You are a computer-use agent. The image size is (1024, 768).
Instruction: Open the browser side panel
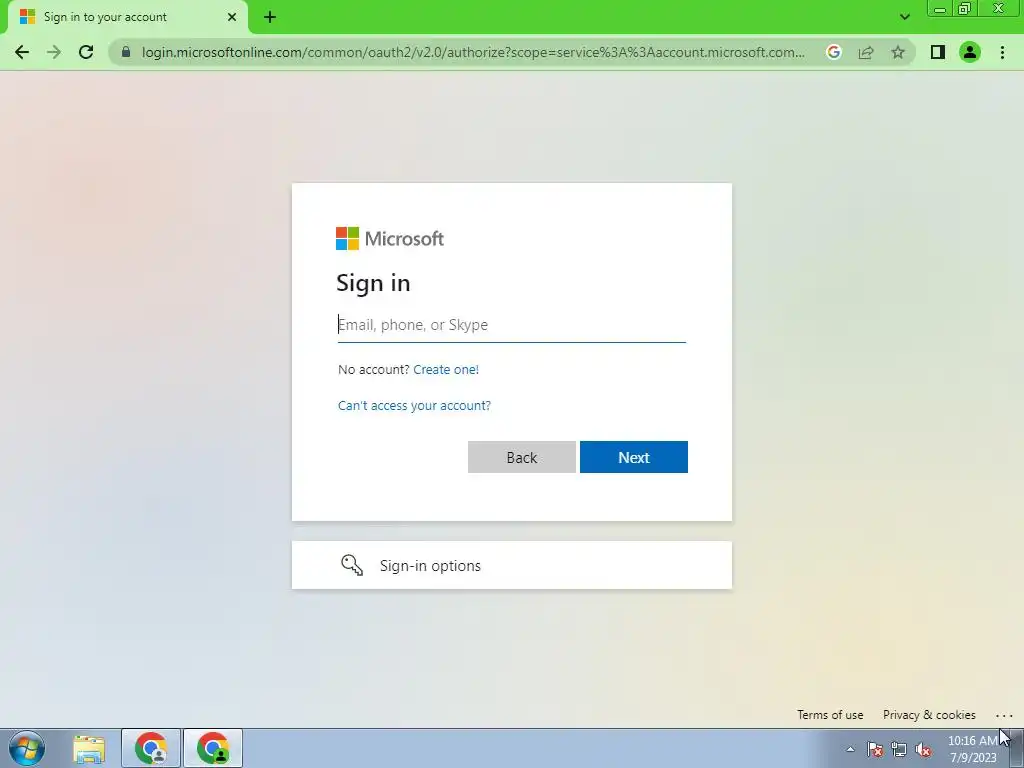938,52
